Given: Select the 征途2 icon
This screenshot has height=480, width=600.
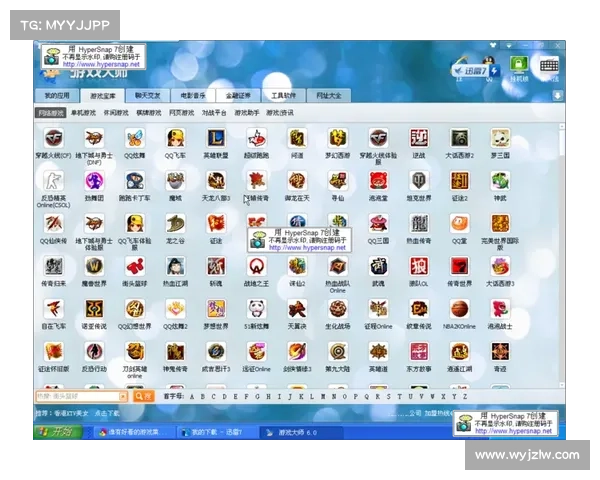Looking at the screenshot, I should coord(460,181).
